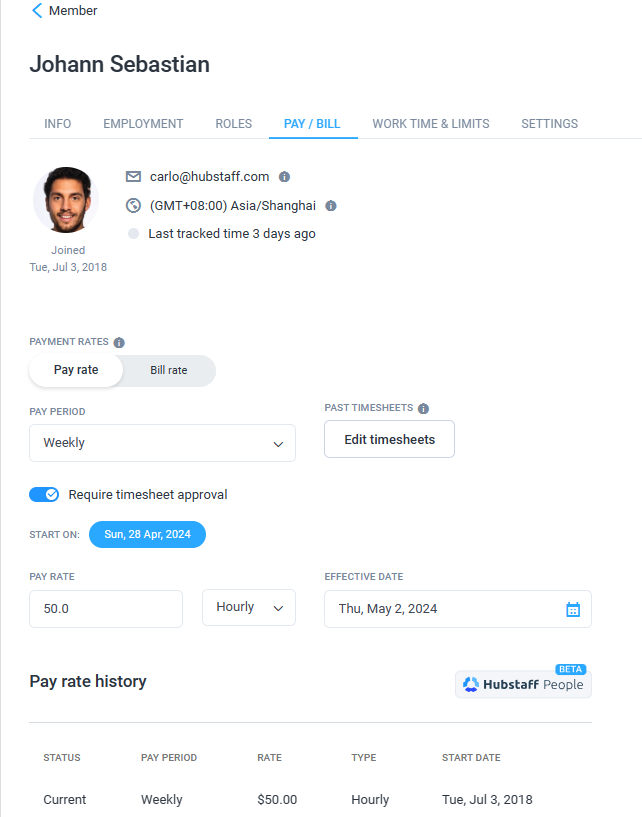Switch to the Bill rate option
The height and width of the screenshot is (817, 642).
169,370
